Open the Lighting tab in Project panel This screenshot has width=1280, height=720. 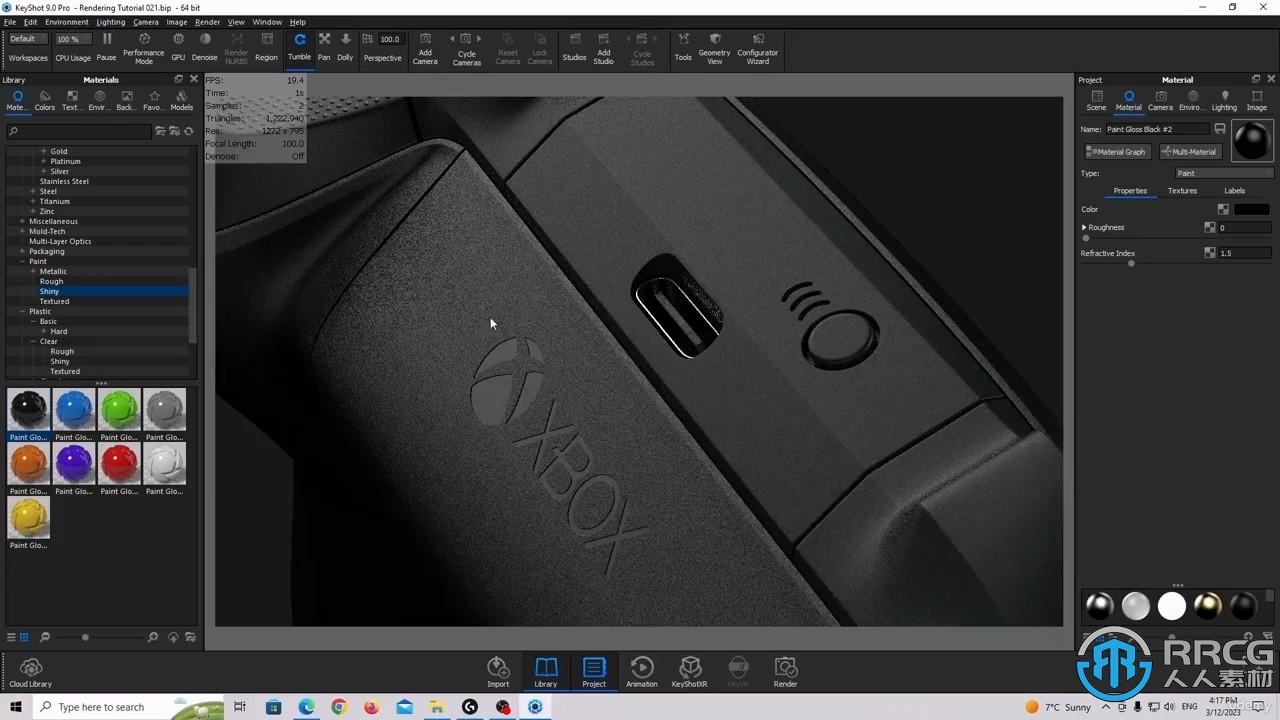pos(1224,101)
